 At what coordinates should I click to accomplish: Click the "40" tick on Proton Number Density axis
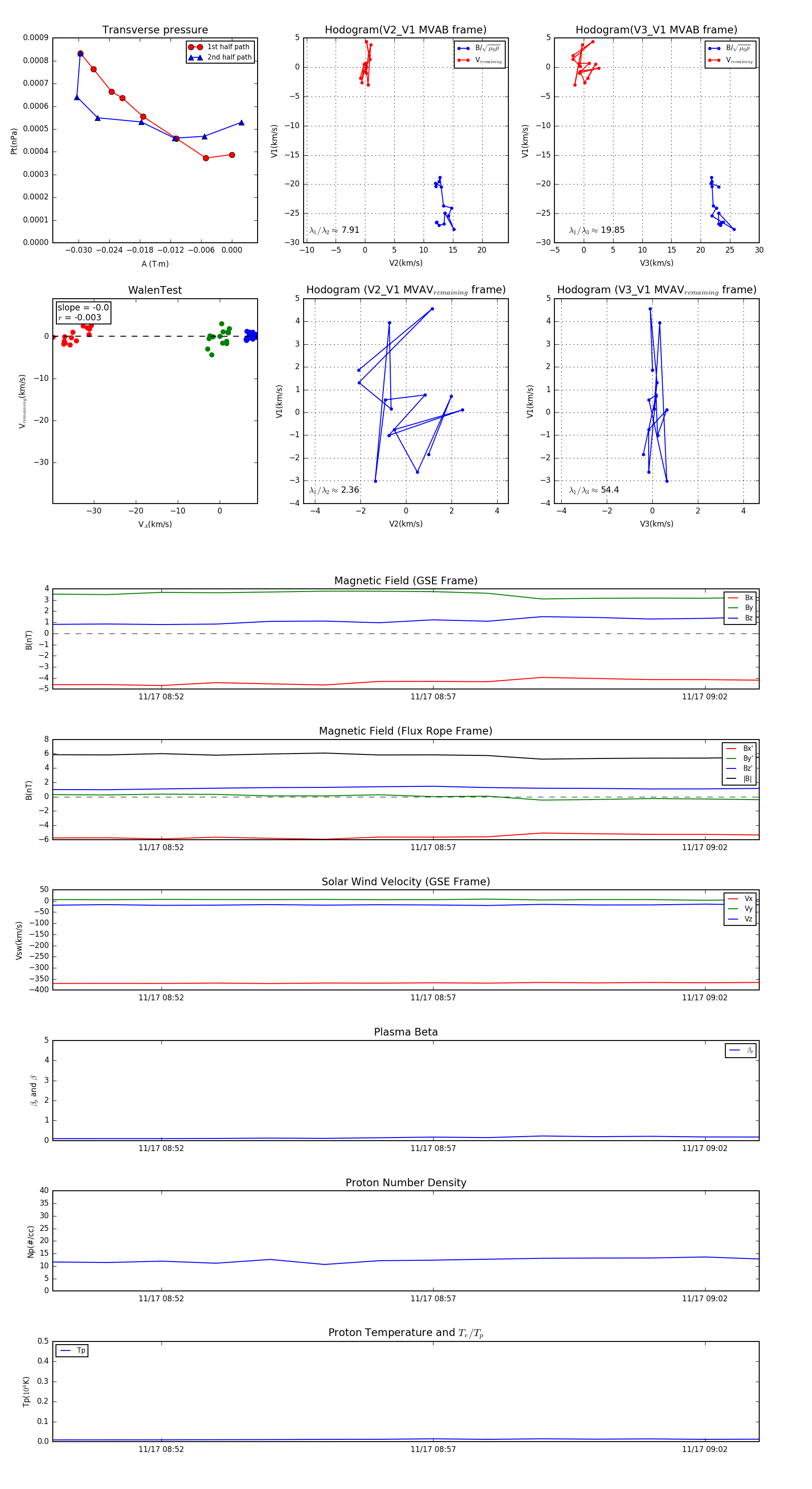coord(44,1191)
